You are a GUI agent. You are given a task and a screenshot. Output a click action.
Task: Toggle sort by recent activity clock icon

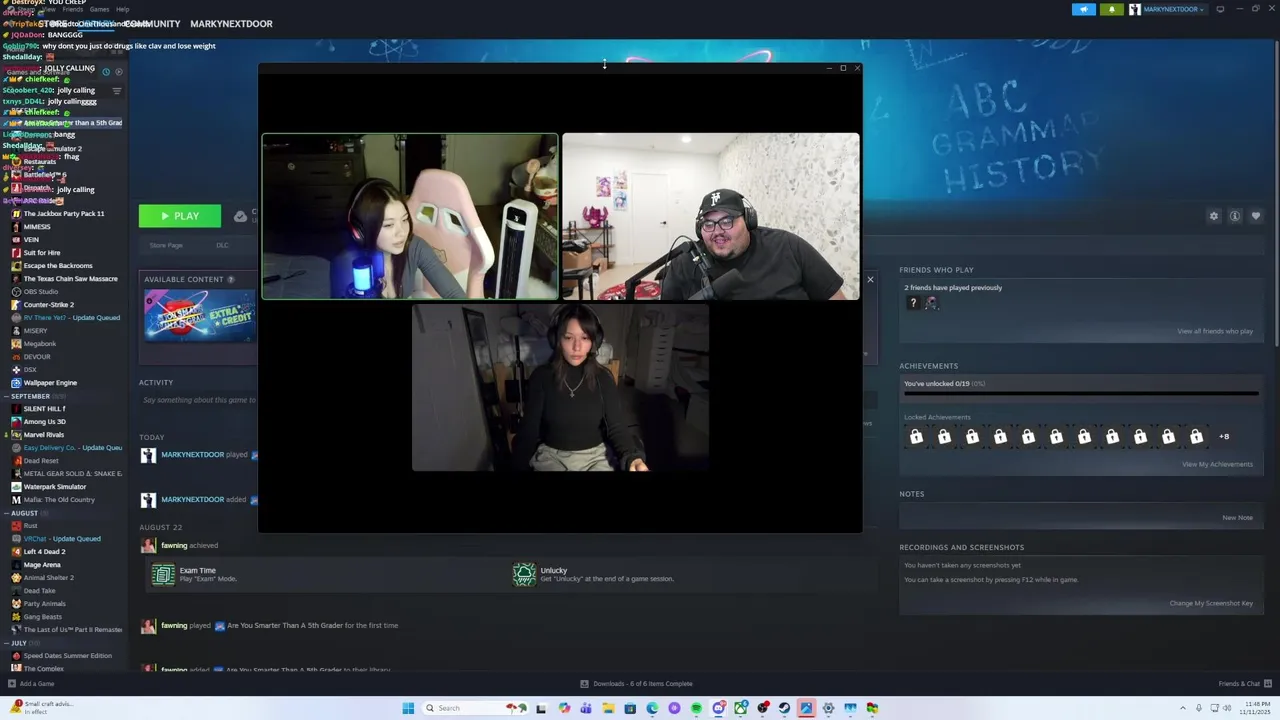(x=106, y=72)
